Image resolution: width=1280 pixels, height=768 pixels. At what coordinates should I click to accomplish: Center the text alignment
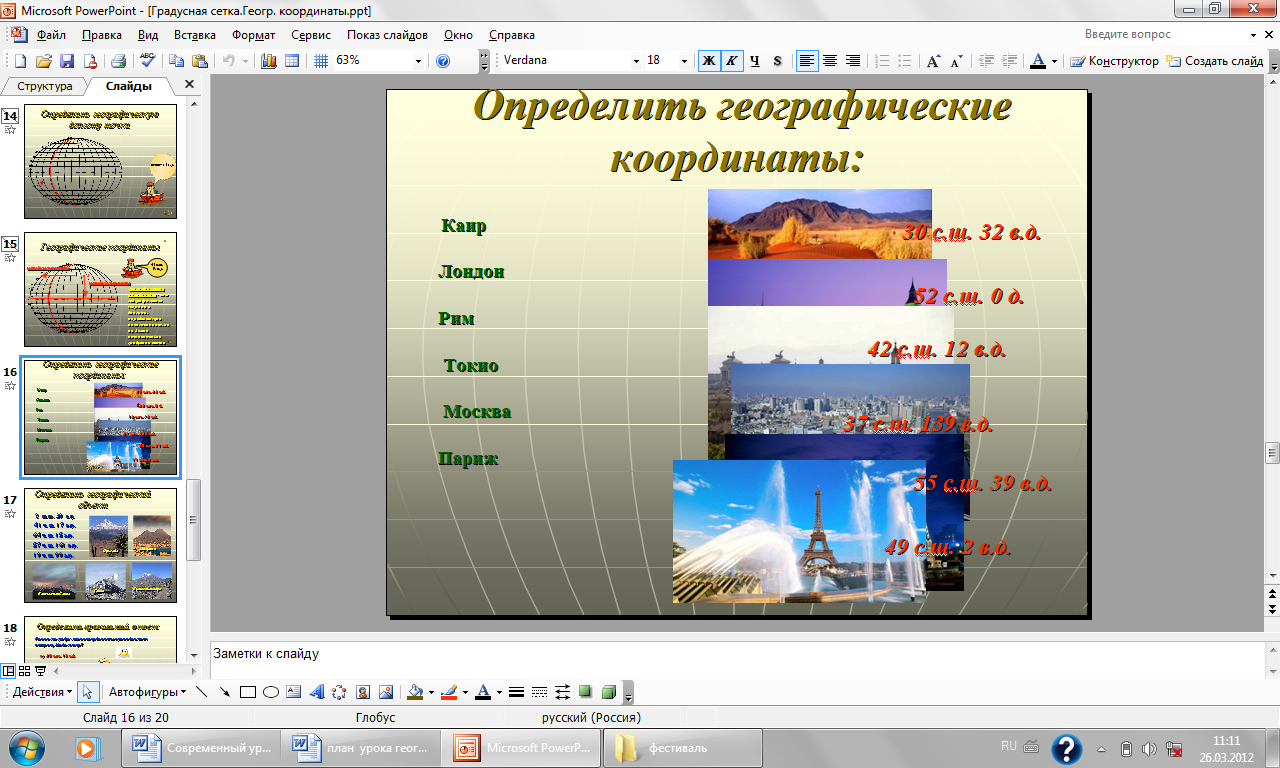tap(830, 61)
